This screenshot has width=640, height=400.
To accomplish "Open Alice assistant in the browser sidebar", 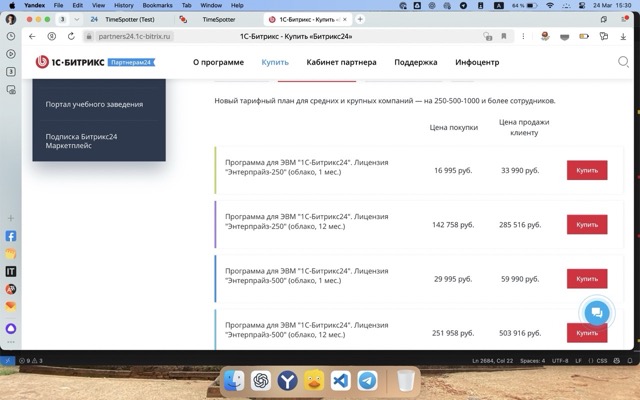I will (x=11, y=327).
